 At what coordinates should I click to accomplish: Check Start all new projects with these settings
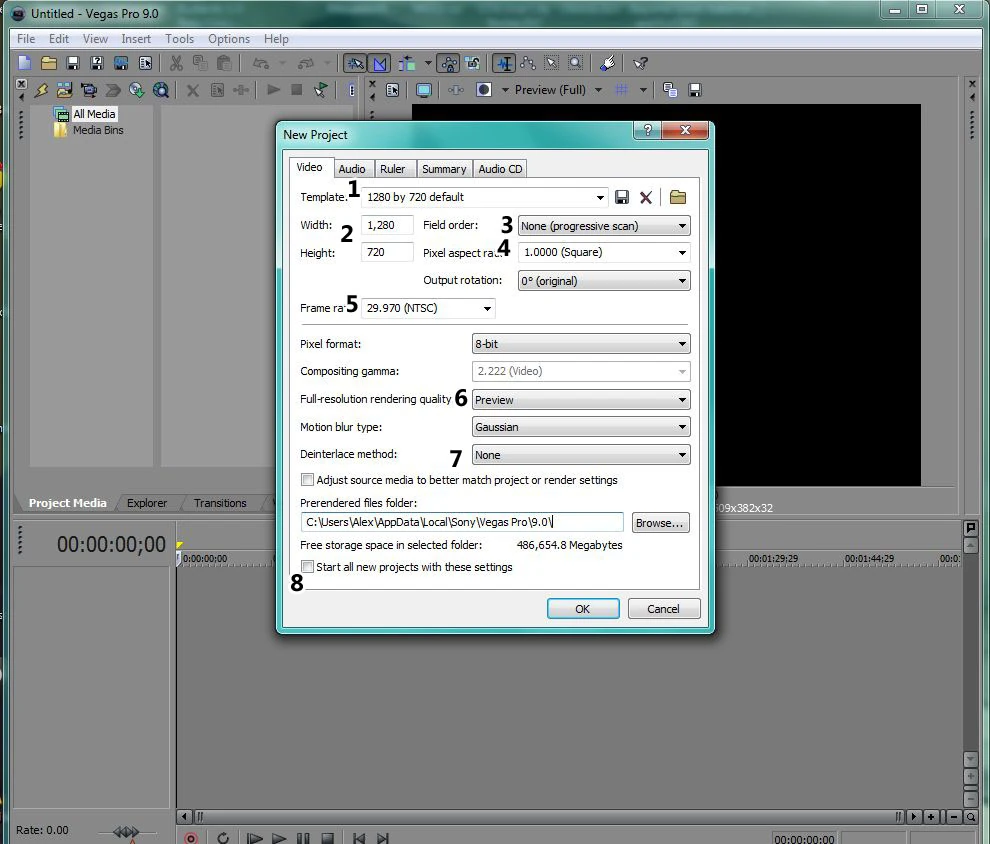coord(308,567)
